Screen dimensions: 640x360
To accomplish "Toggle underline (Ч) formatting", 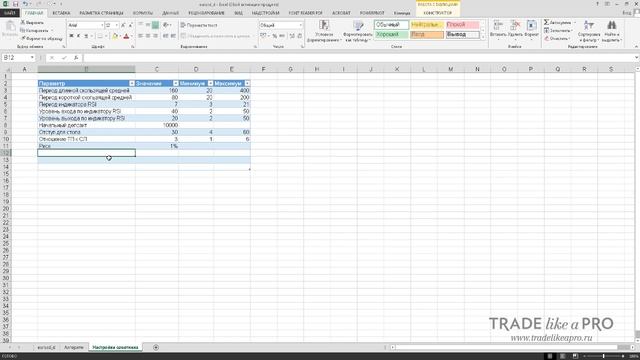I will 86,36.
